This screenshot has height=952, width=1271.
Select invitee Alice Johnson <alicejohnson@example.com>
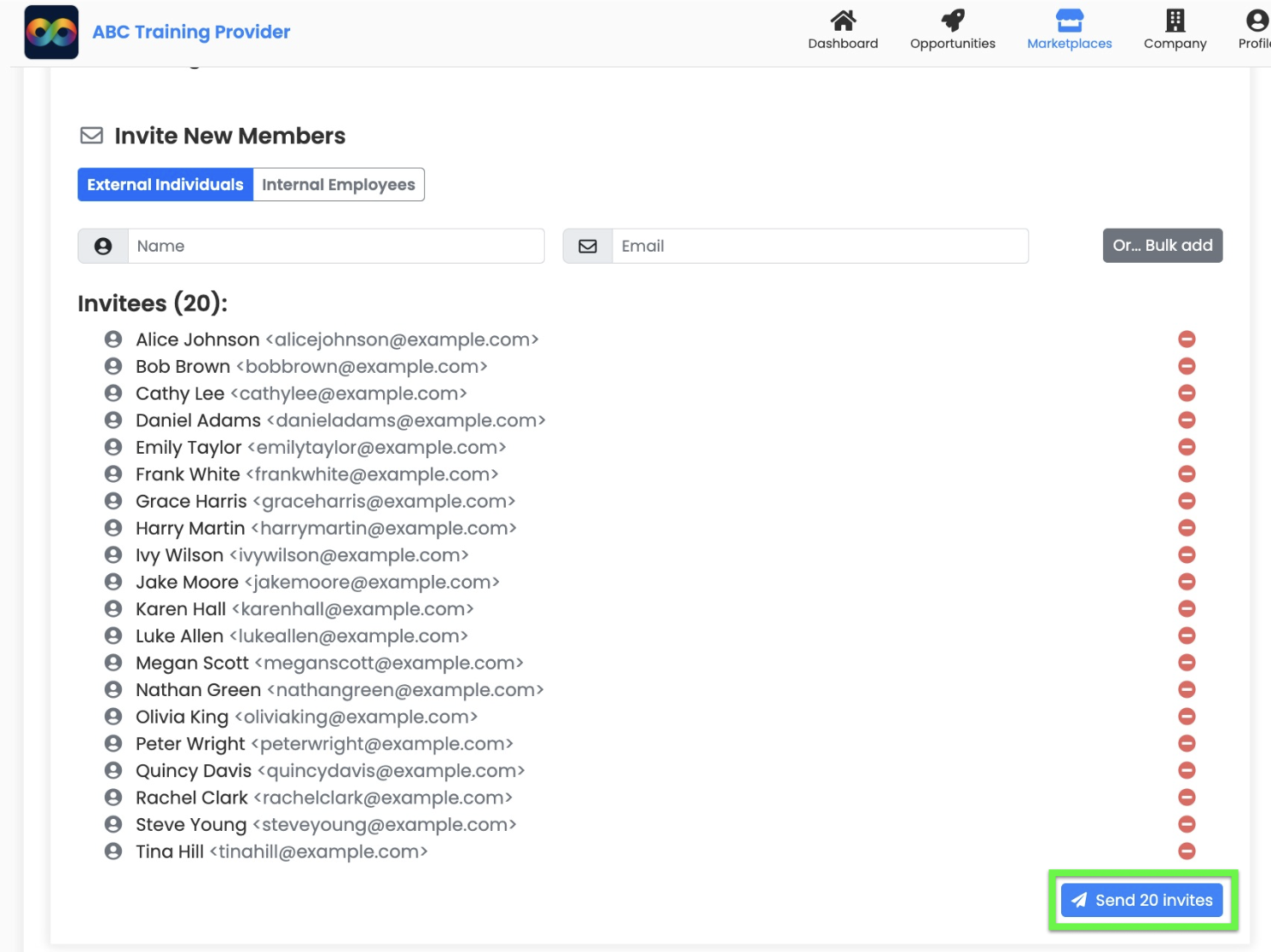[337, 340]
